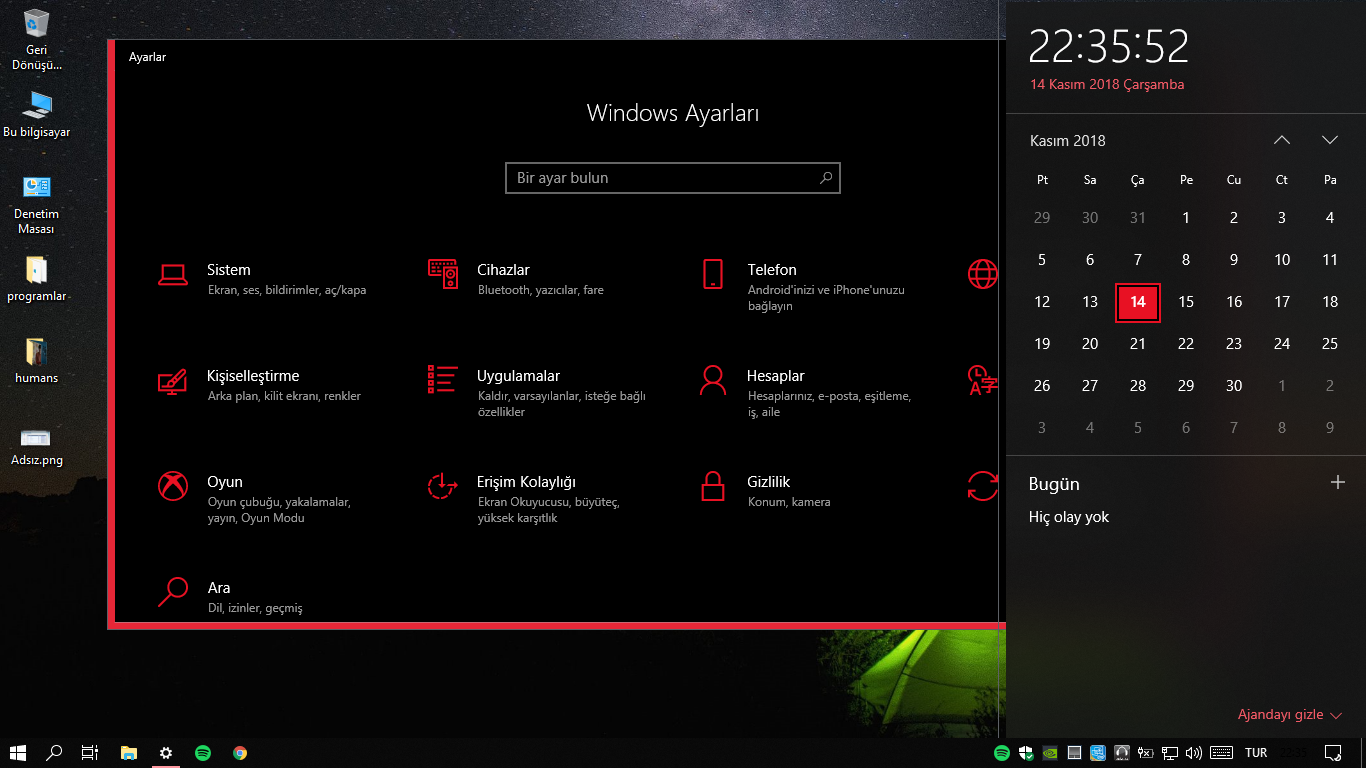The width and height of the screenshot is (1366, 768).
Task: Click the headphones audio manager tray icon
Action: point(1122,753)
